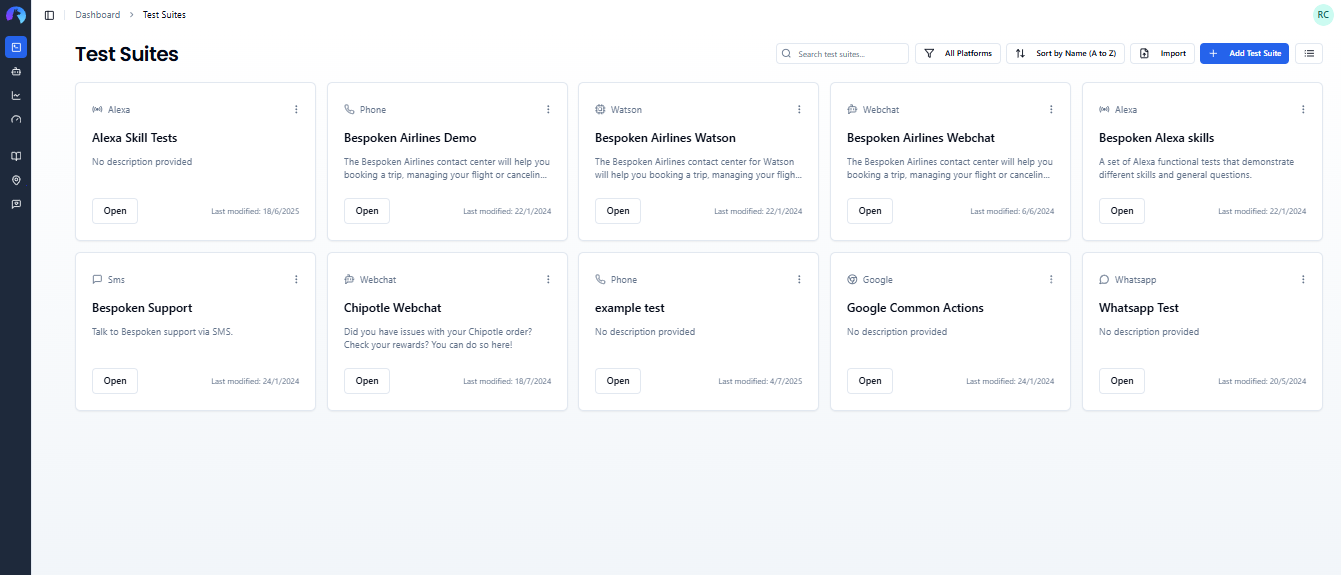Click Webchat platform icon on Chipotle Webchat
The image size is (1341, 575).
pyautogui.click(x=349, y=280)
